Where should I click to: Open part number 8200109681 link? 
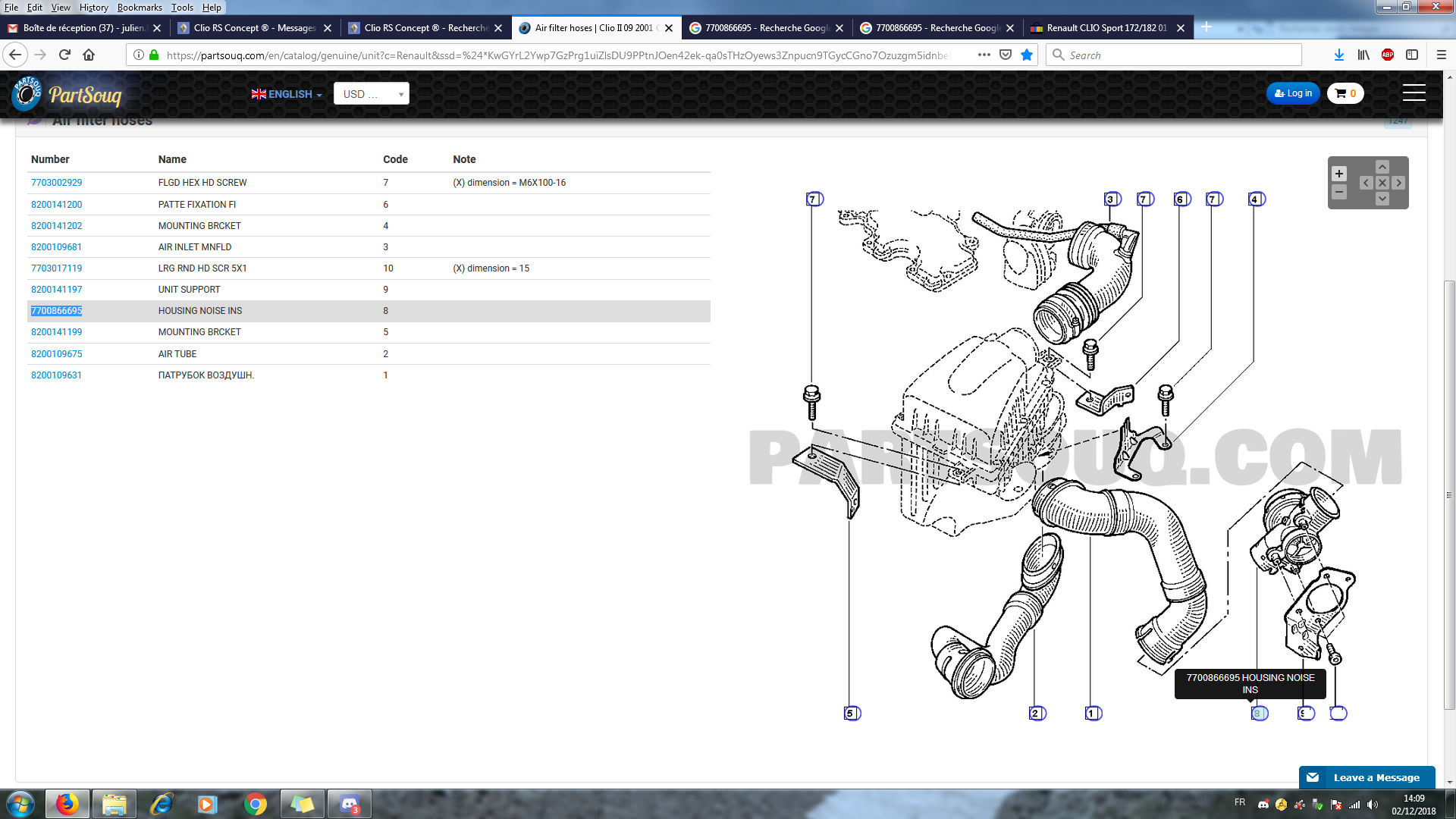(56, 247)
